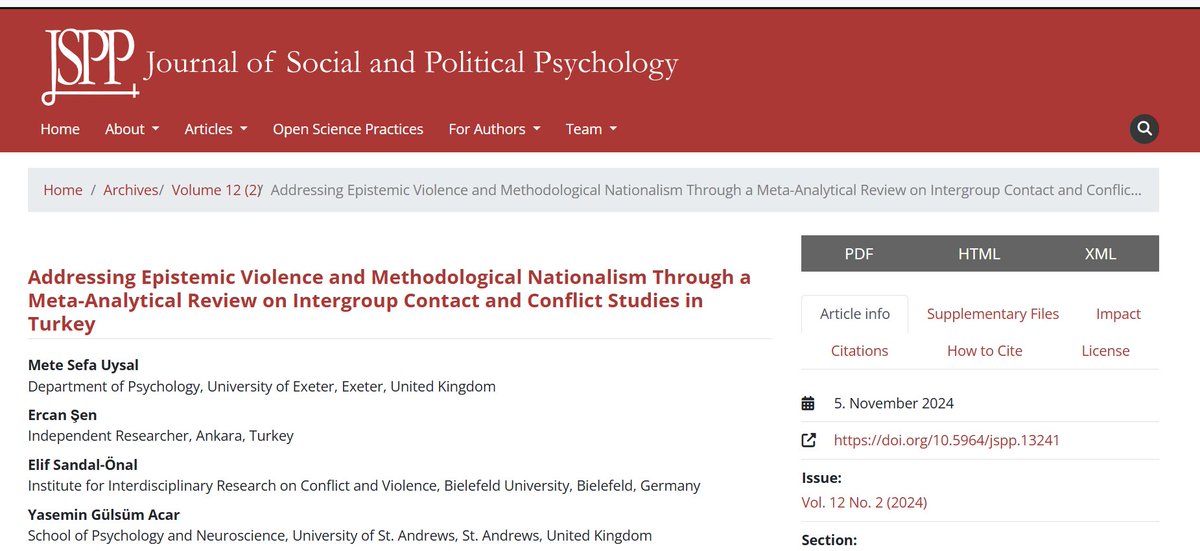Viewport: 1200px width, 551px height.
Task: Select the Article info tab
Action: pos(855,314)
